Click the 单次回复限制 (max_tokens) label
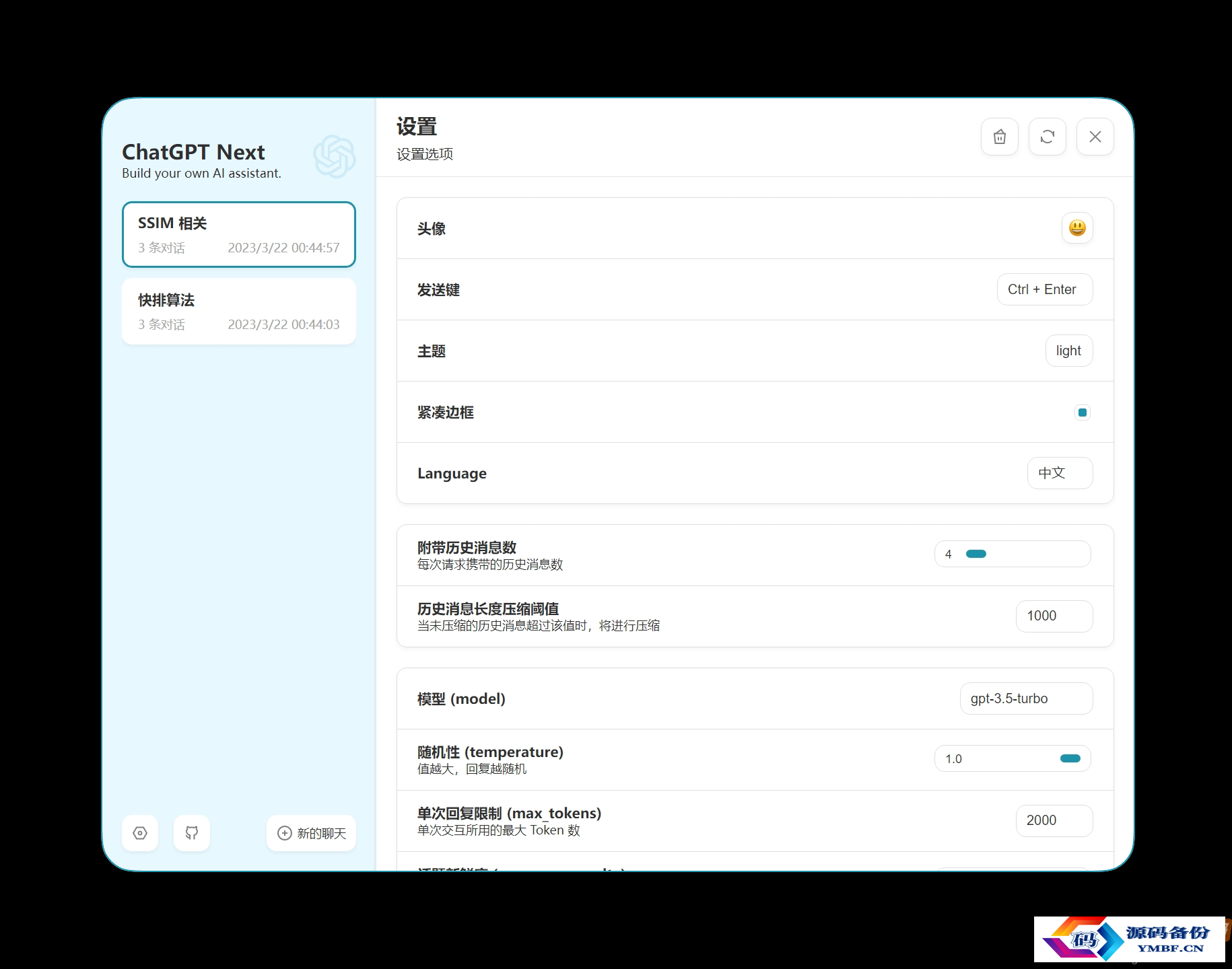Viewport: 1232px width, 969px height. (509, 813)
